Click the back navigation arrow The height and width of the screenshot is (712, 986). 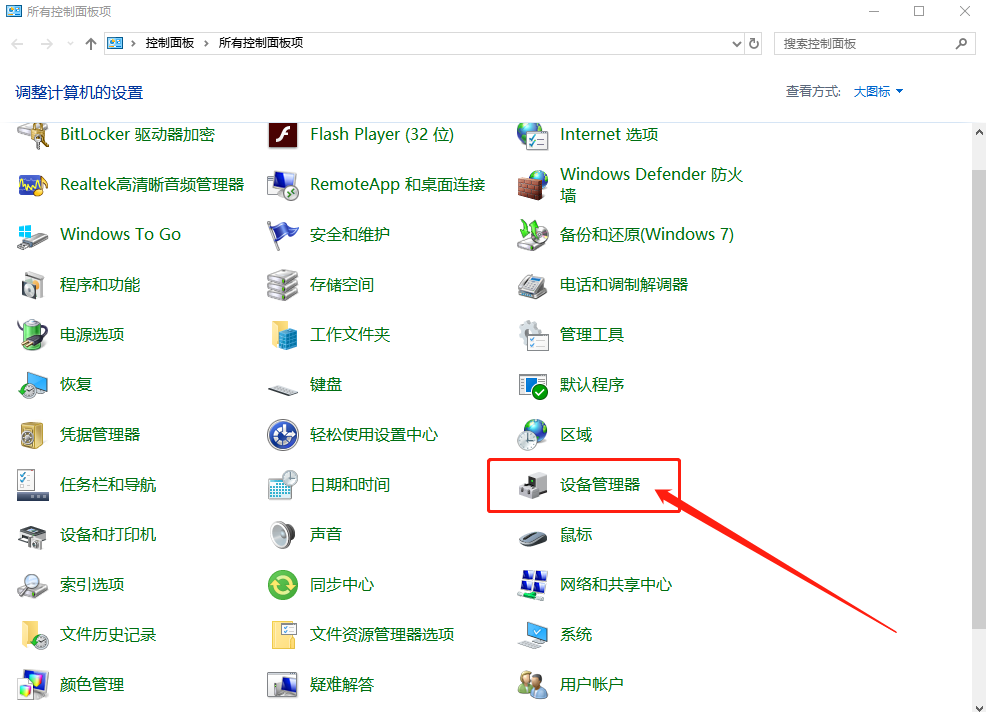pos(18,43)
